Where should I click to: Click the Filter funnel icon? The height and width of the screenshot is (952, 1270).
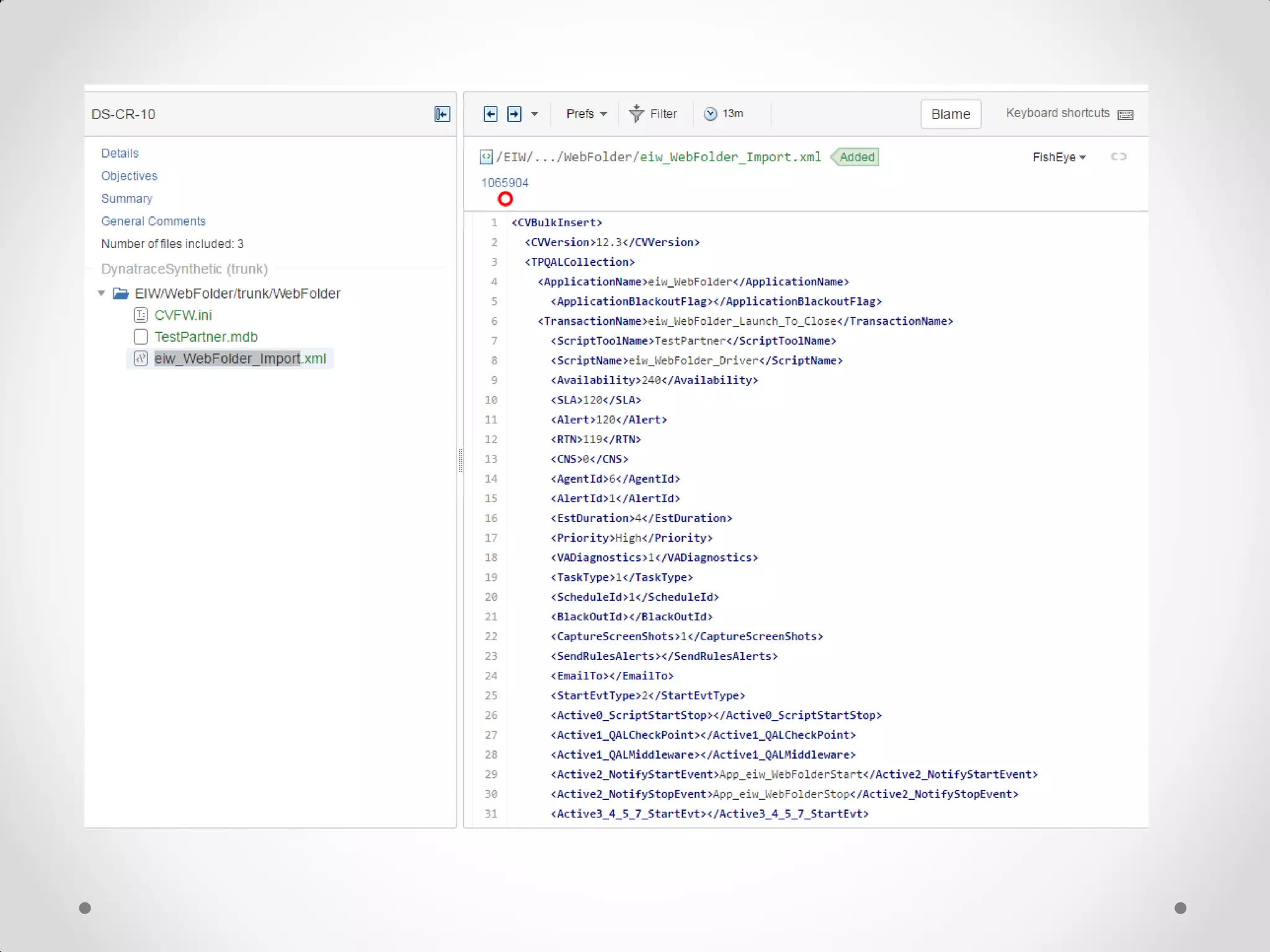click(x=636, y=113)
